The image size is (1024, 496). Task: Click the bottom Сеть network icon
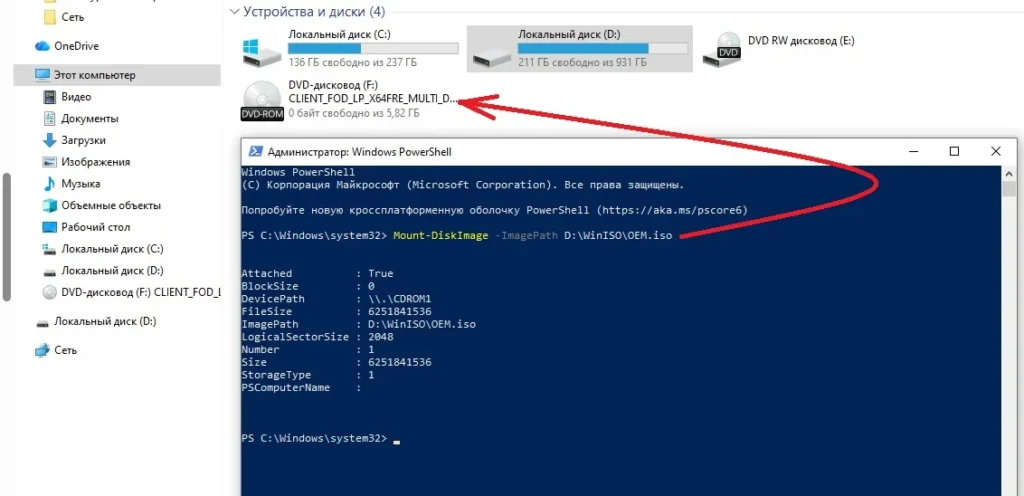pyautogui.click(x=42, y=350)
